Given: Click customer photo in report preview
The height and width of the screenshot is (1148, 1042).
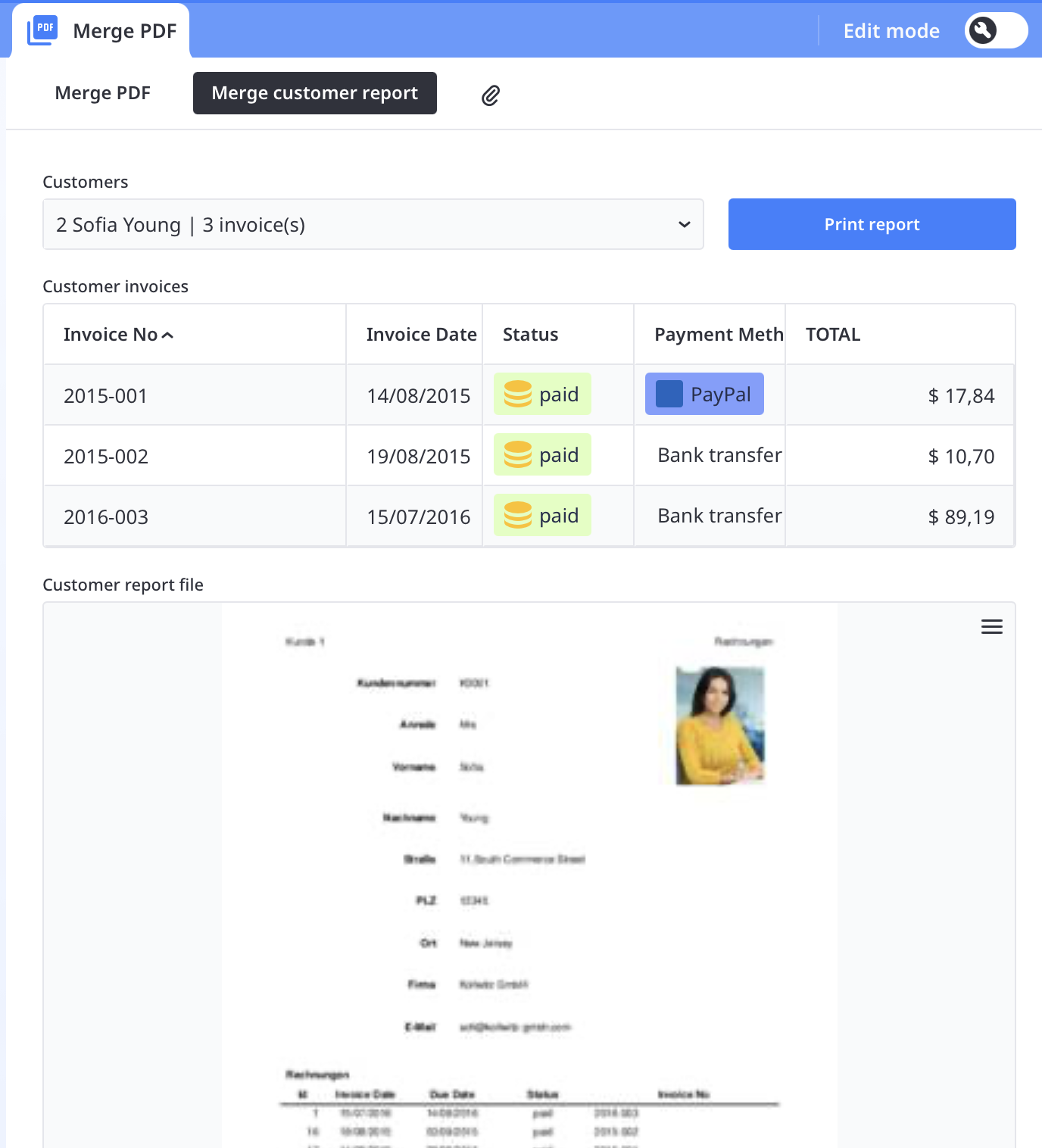Looking at the screenshot, I should pyautogui.click(x=719, y=725).
